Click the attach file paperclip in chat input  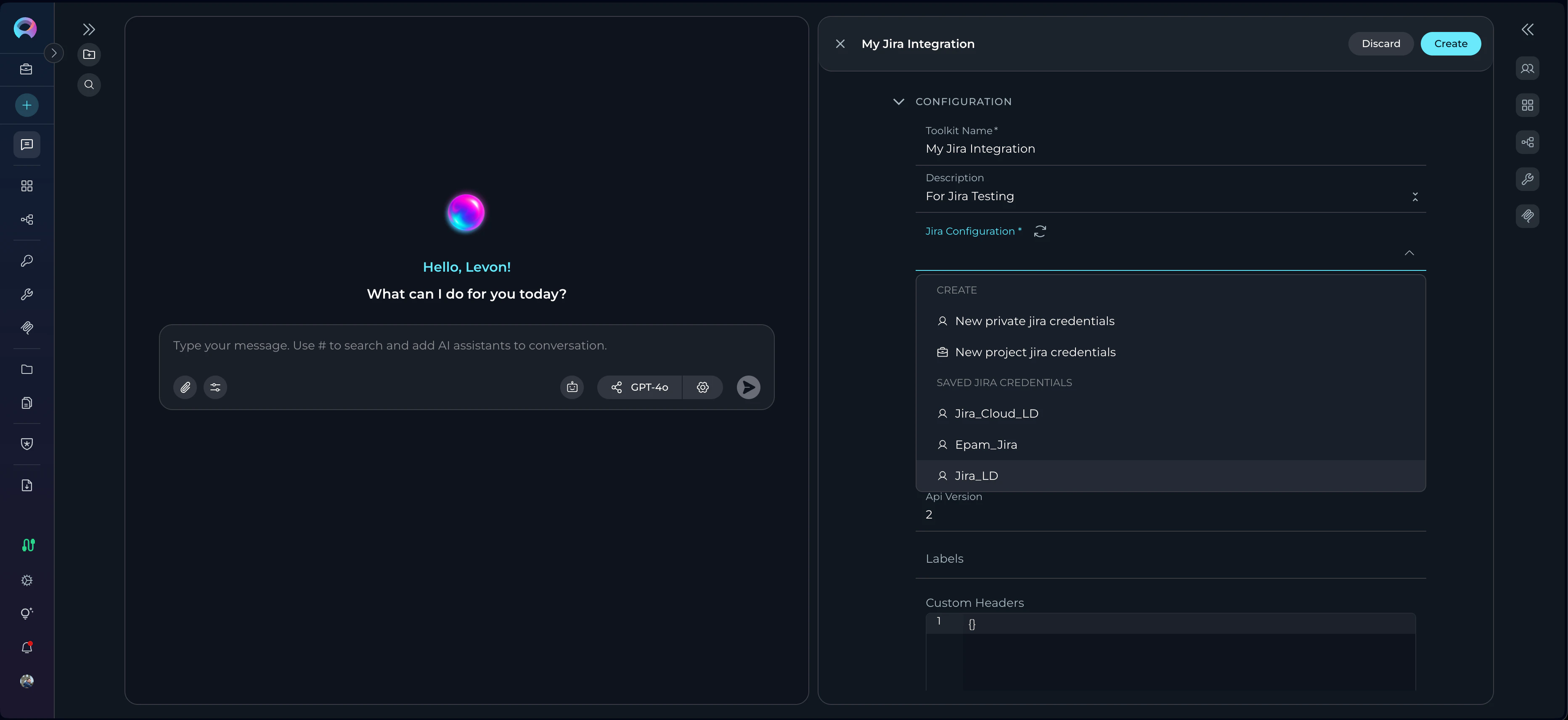(185, 387)
